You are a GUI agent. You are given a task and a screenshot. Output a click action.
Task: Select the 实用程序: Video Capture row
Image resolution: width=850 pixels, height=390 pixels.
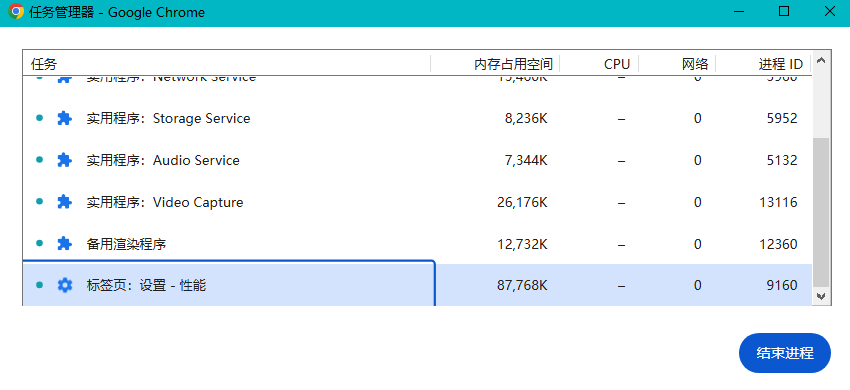click(417, 202)
